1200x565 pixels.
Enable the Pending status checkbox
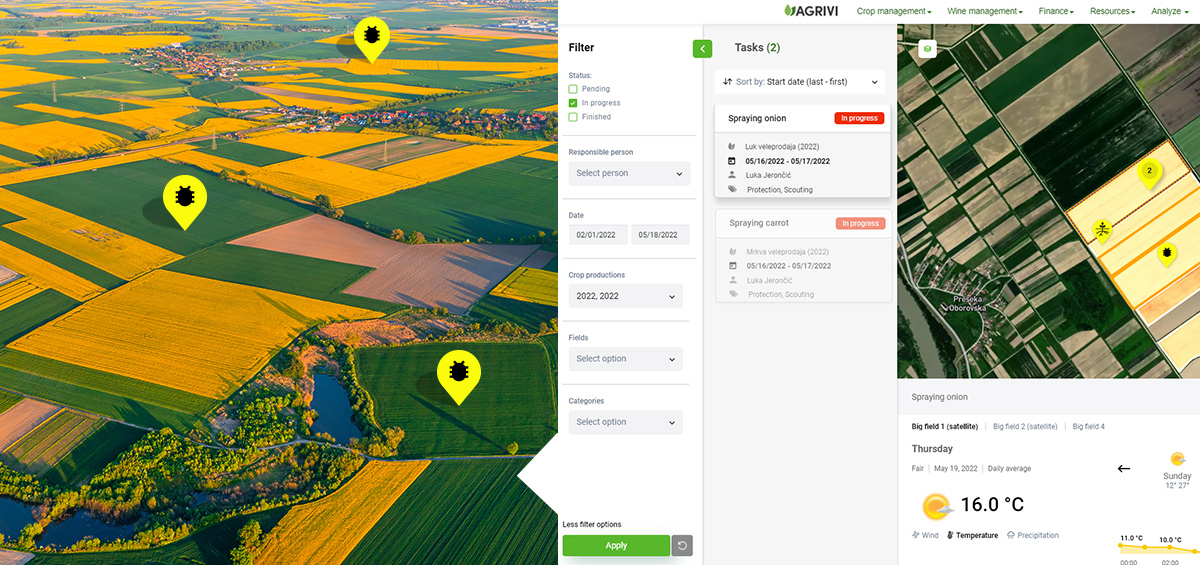point(573,89)
